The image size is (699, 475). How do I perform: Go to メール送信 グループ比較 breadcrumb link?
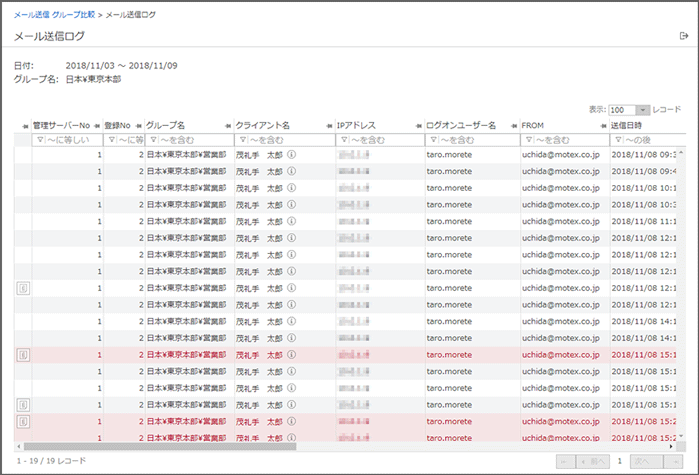point(54,15)
